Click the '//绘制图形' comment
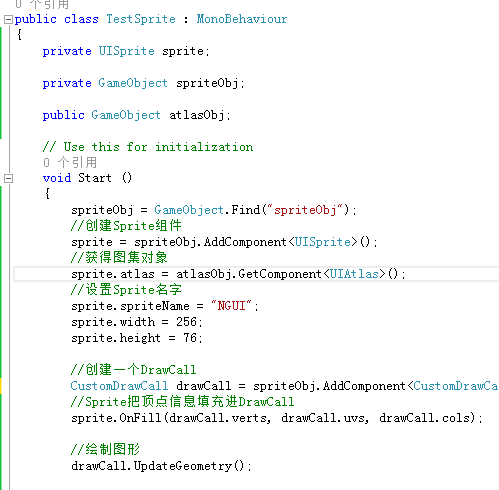The image size is (499, 490). (105, 449)
